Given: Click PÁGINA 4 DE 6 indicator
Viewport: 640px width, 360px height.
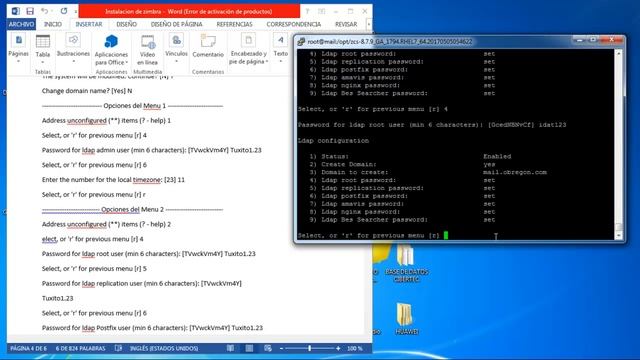Looking at the screenshot, I should click(28, 348).
